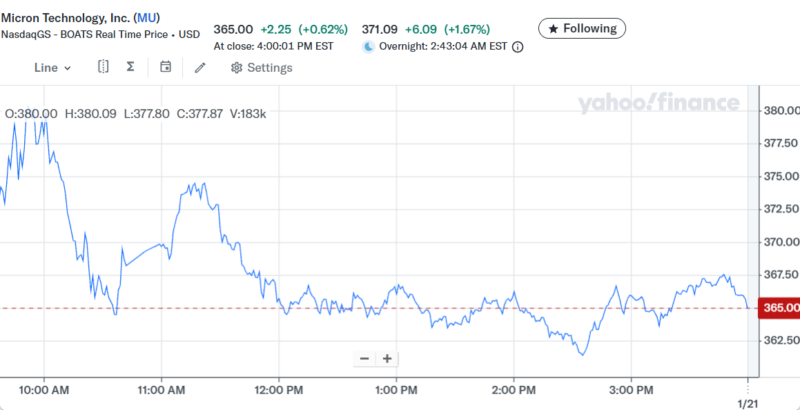Zoom in with the plus button
The image size is (800, 410).
point(387,359)
